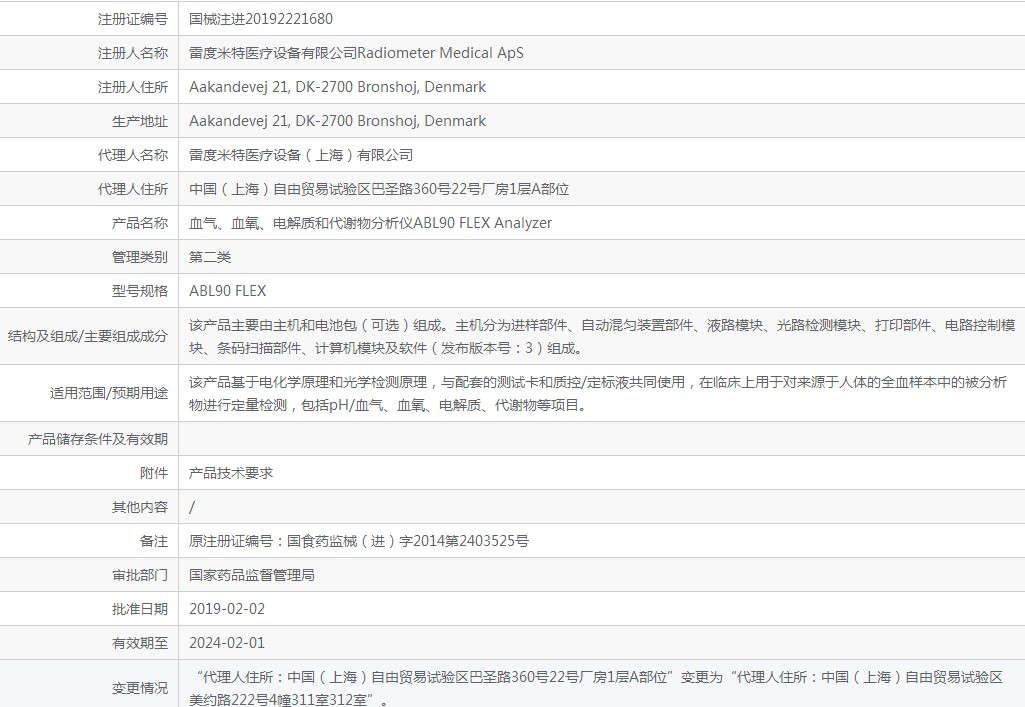This screenshot has width=1025, height=707.
Task: Click the model value in 型号规格 row
Action: tap(227, 291)
